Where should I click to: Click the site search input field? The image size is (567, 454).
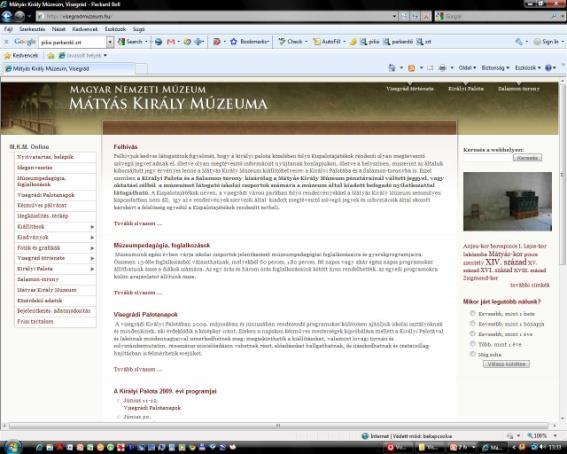point(487,158)
